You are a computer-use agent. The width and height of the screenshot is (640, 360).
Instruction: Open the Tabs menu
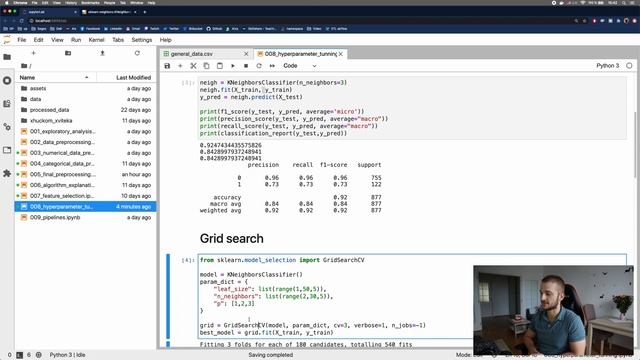[118, 40]
